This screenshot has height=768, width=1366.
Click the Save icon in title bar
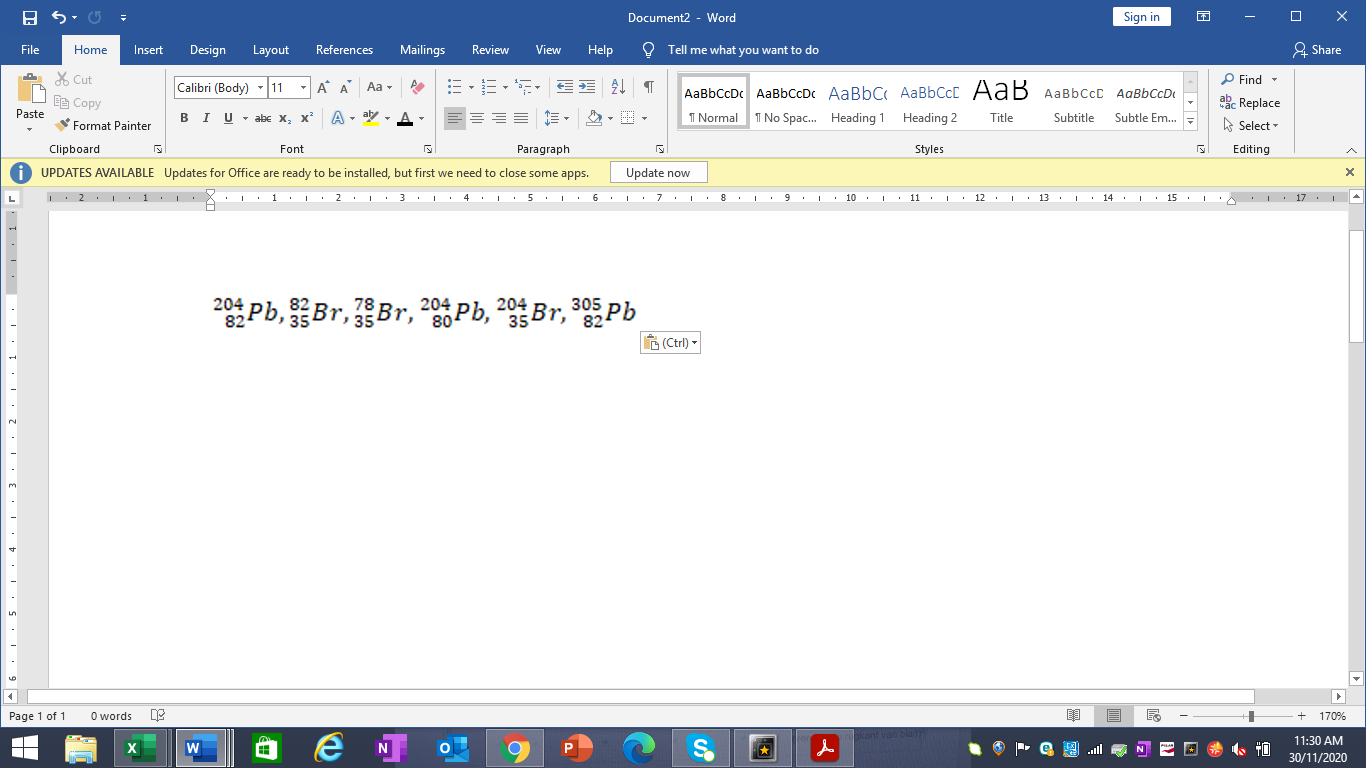[29, 17]
